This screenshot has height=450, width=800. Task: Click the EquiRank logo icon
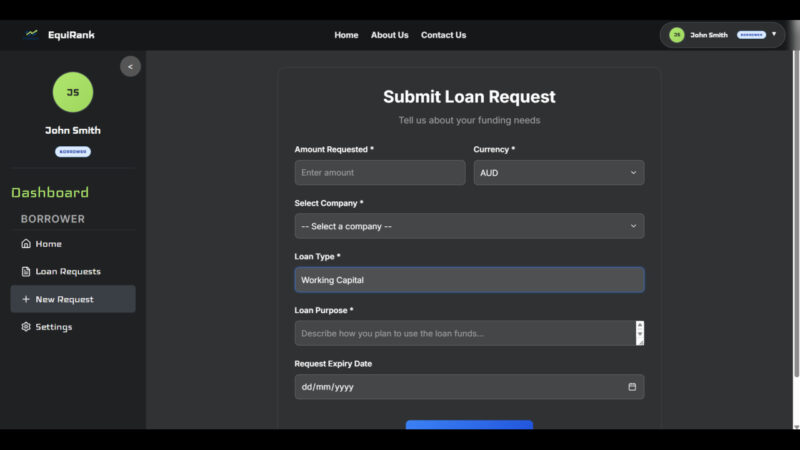[31, 35]
